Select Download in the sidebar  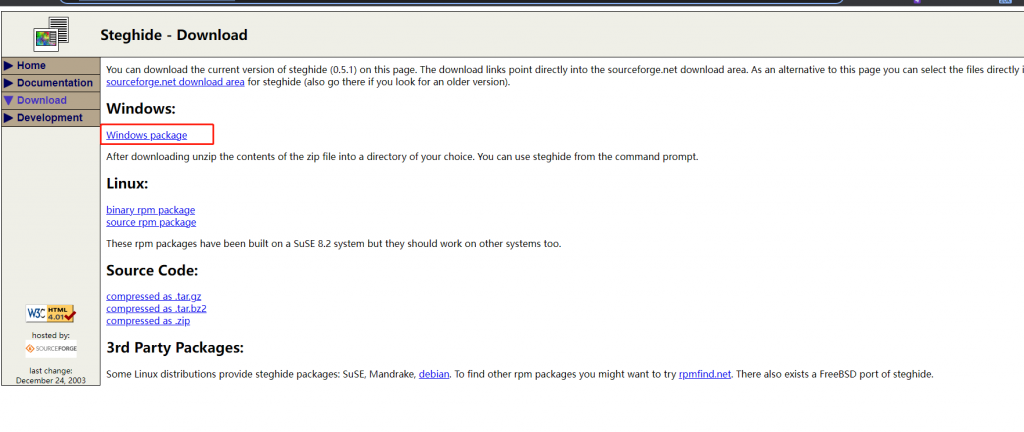tap(42, 100)
